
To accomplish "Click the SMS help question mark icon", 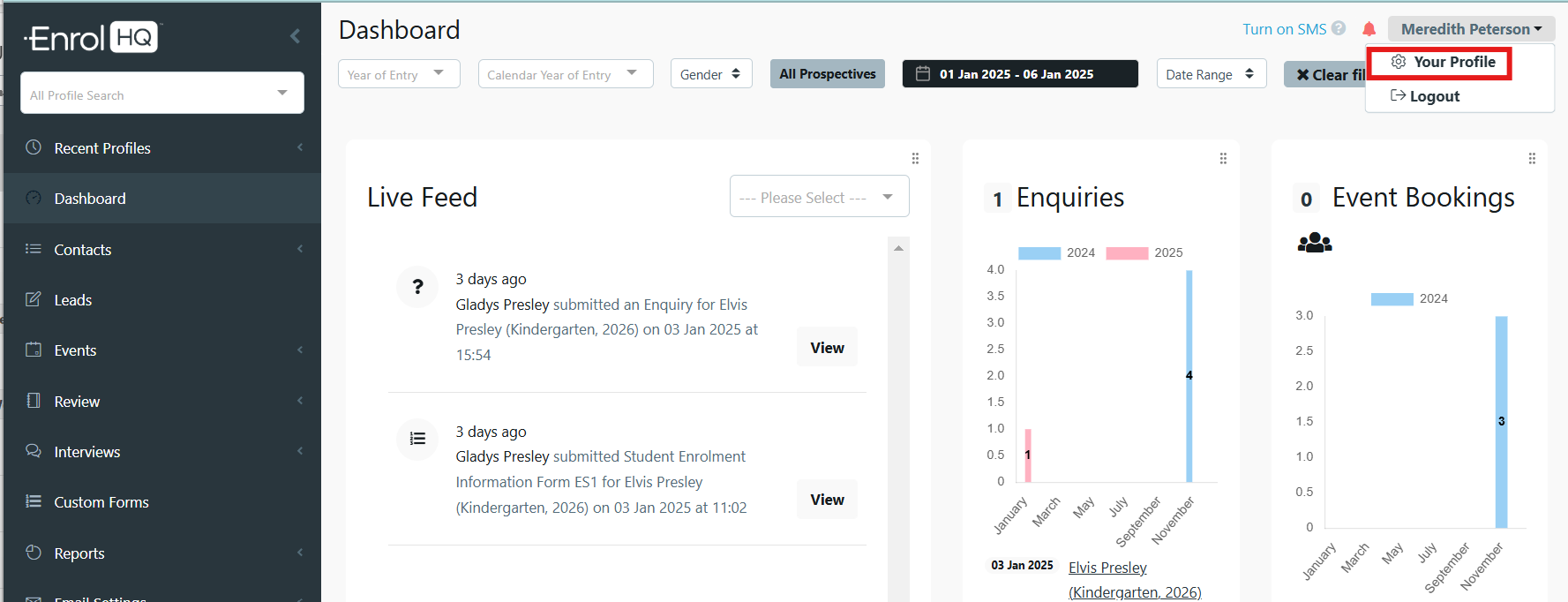I will point(1339,28).
